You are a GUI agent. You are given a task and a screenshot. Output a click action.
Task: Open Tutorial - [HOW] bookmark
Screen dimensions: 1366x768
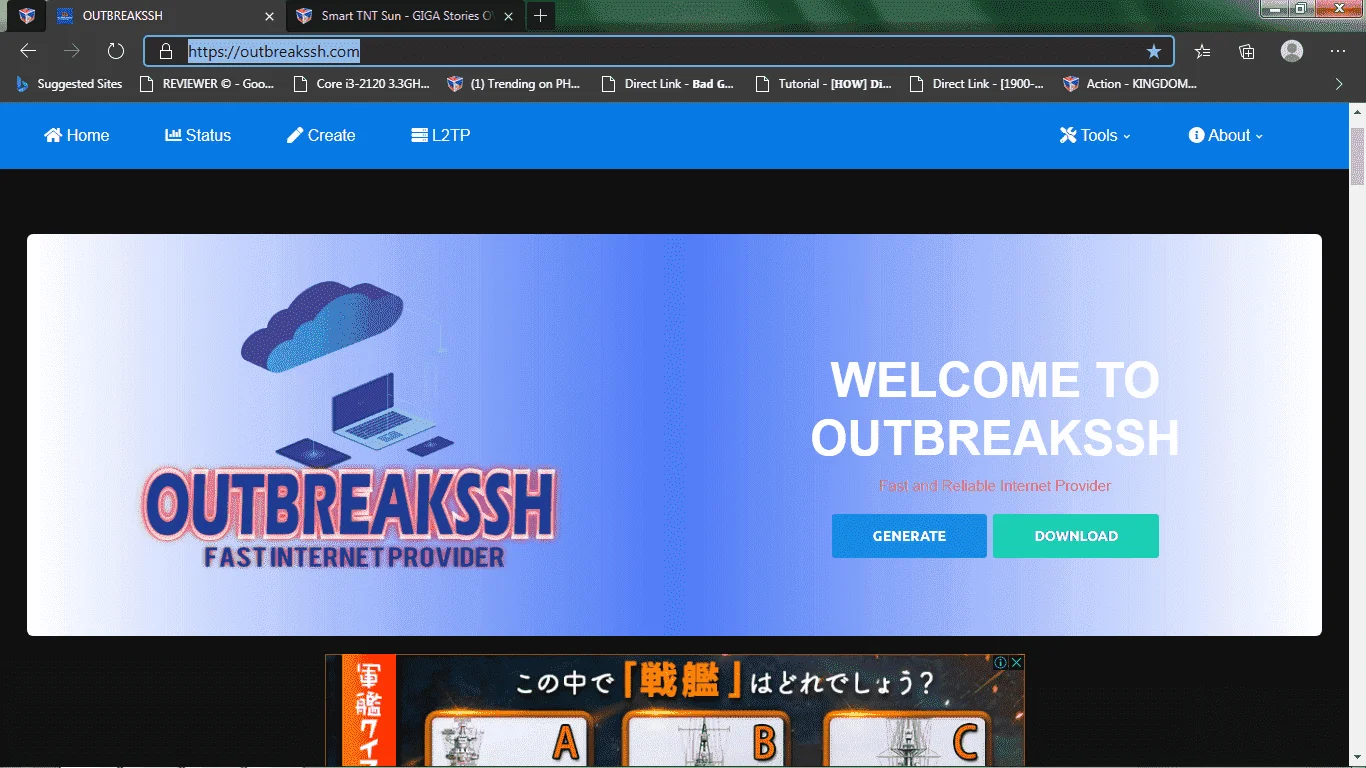(823, 84)
